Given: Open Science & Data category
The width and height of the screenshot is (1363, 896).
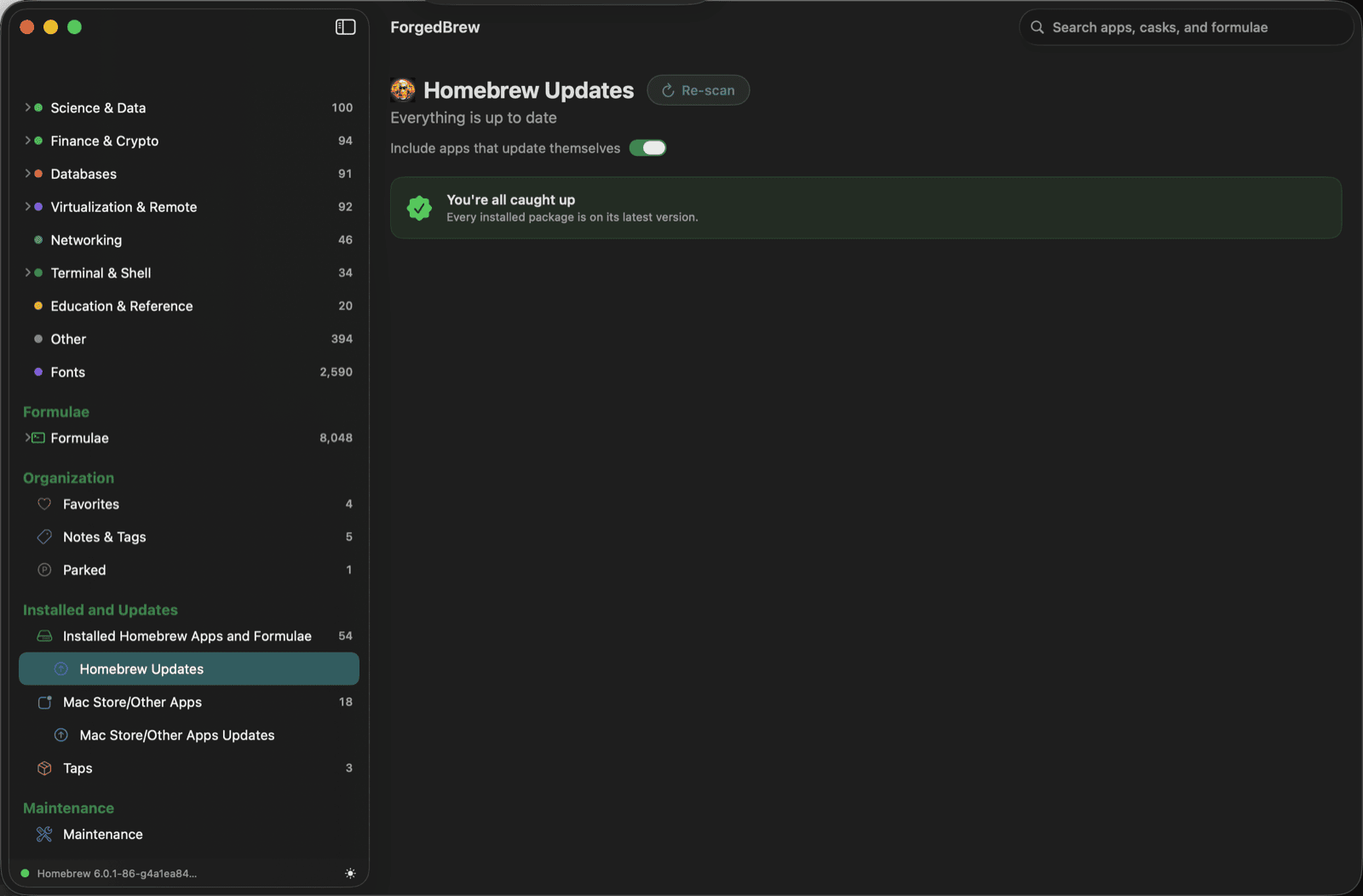Looking at the screenshot, I should [189, 107].
